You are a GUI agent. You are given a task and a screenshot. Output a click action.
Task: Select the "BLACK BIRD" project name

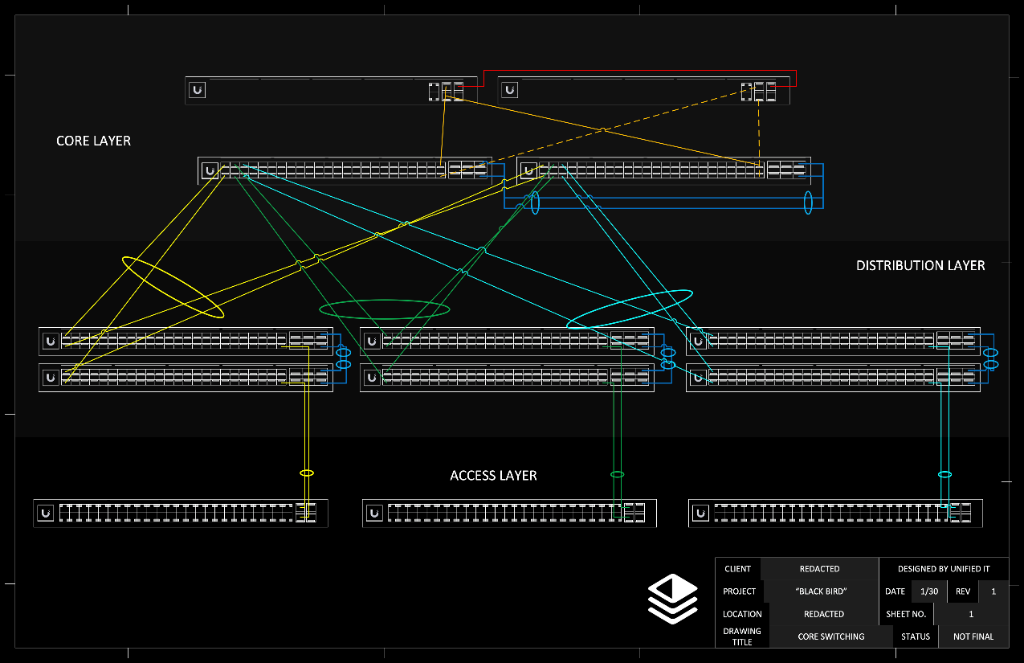(821, 591)
